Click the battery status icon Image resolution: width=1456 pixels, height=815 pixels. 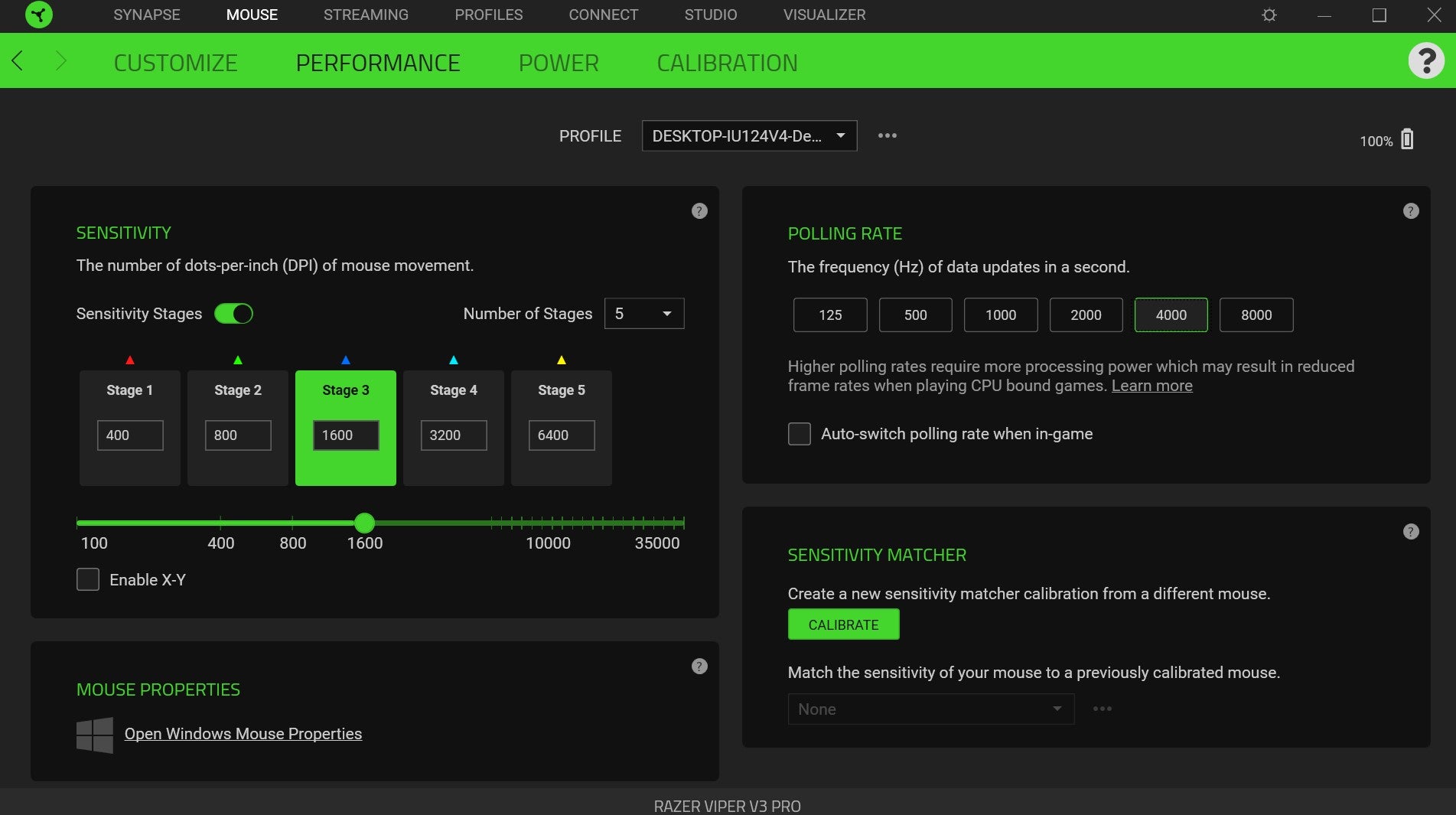coord(1406,139)
